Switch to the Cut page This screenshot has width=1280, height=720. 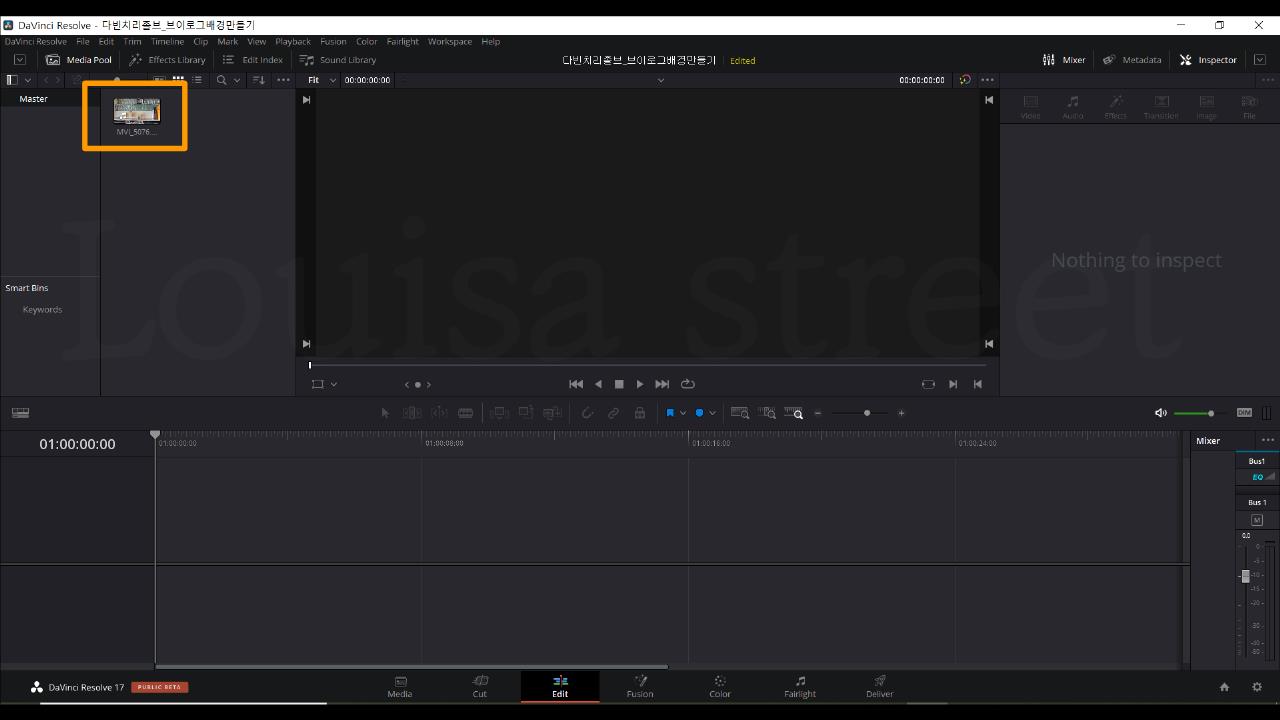[480, 686]
